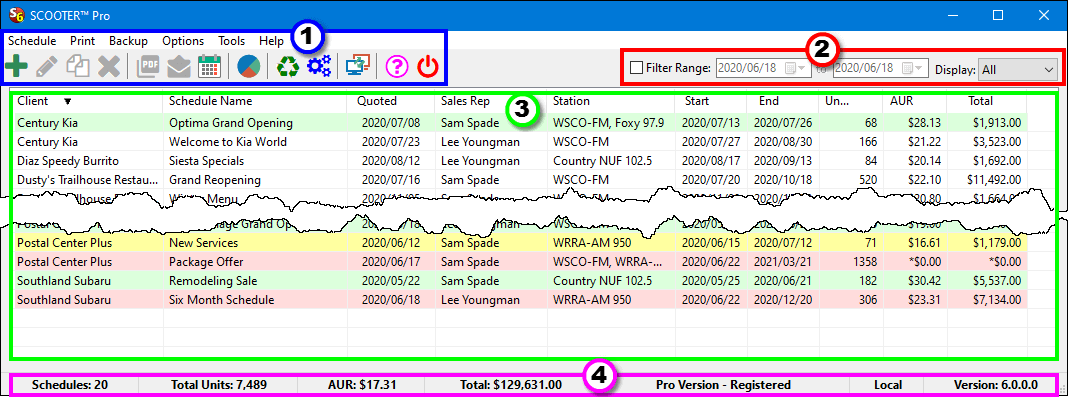Open the Schedule menu

tap(32, 41)
